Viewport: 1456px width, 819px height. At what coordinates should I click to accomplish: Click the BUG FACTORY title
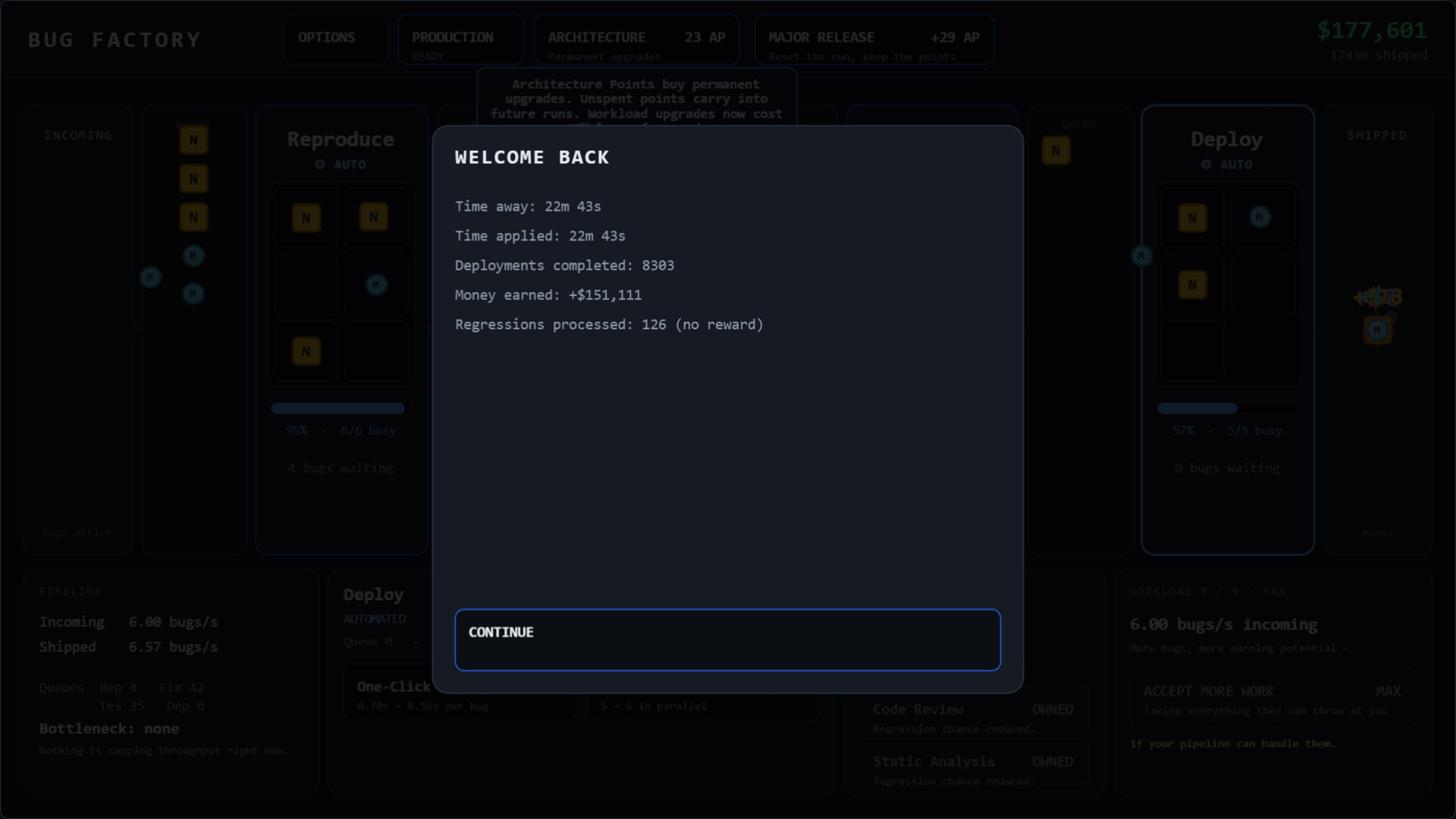point(115,39)
